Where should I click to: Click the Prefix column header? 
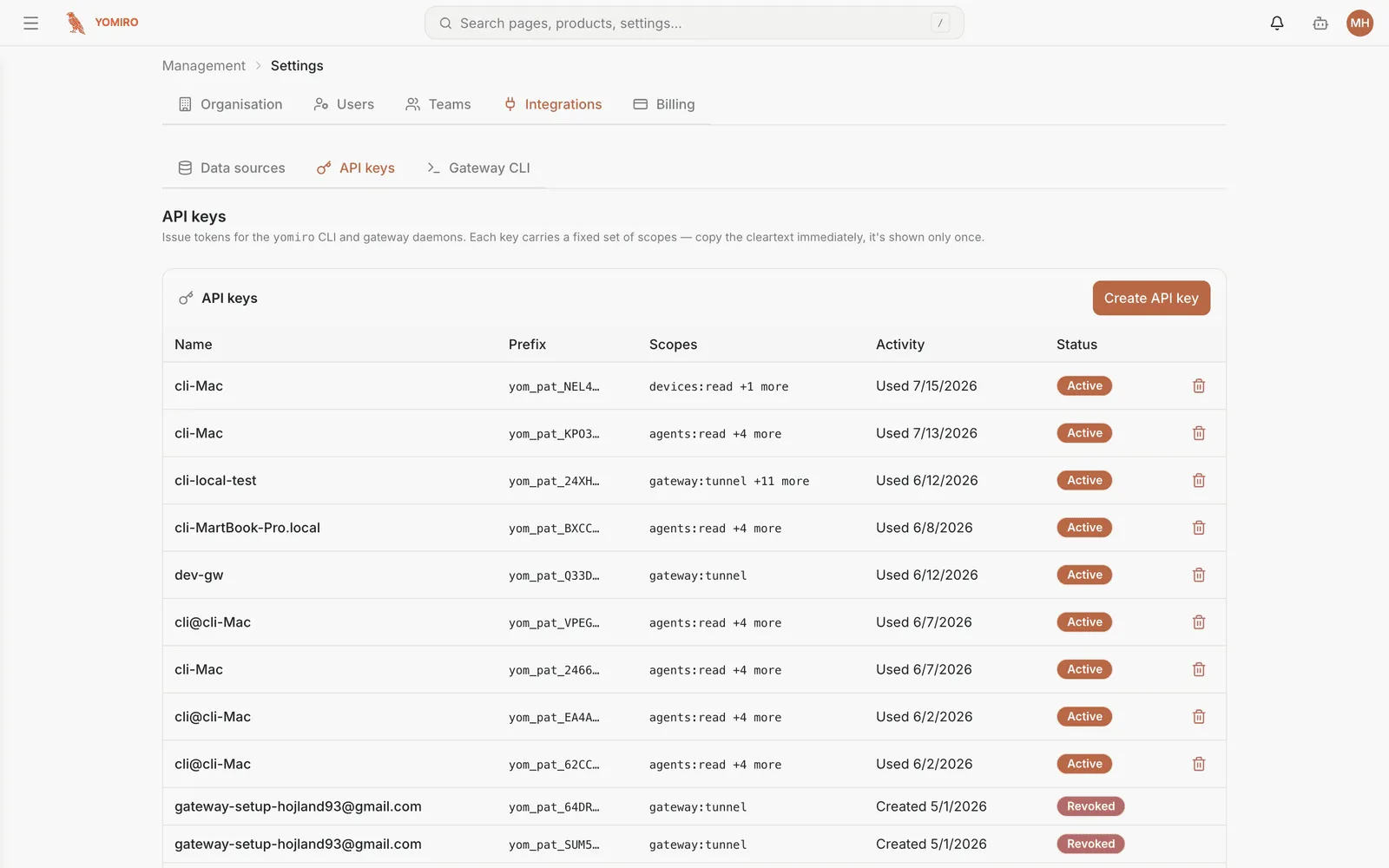[x=527, y=345]
